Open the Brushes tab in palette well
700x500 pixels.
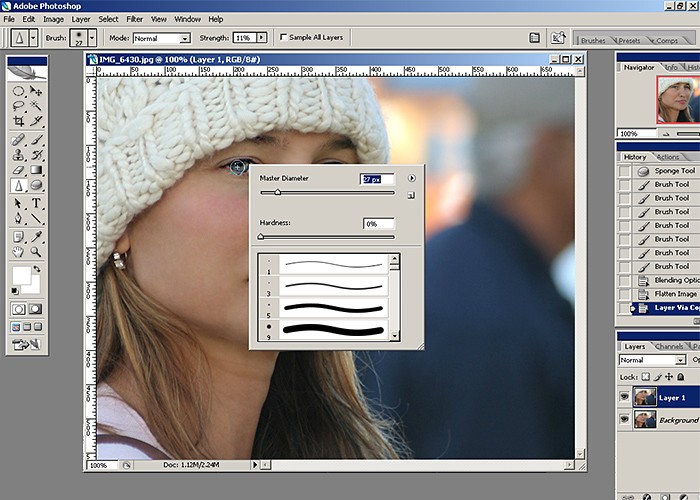click(593, 40)
